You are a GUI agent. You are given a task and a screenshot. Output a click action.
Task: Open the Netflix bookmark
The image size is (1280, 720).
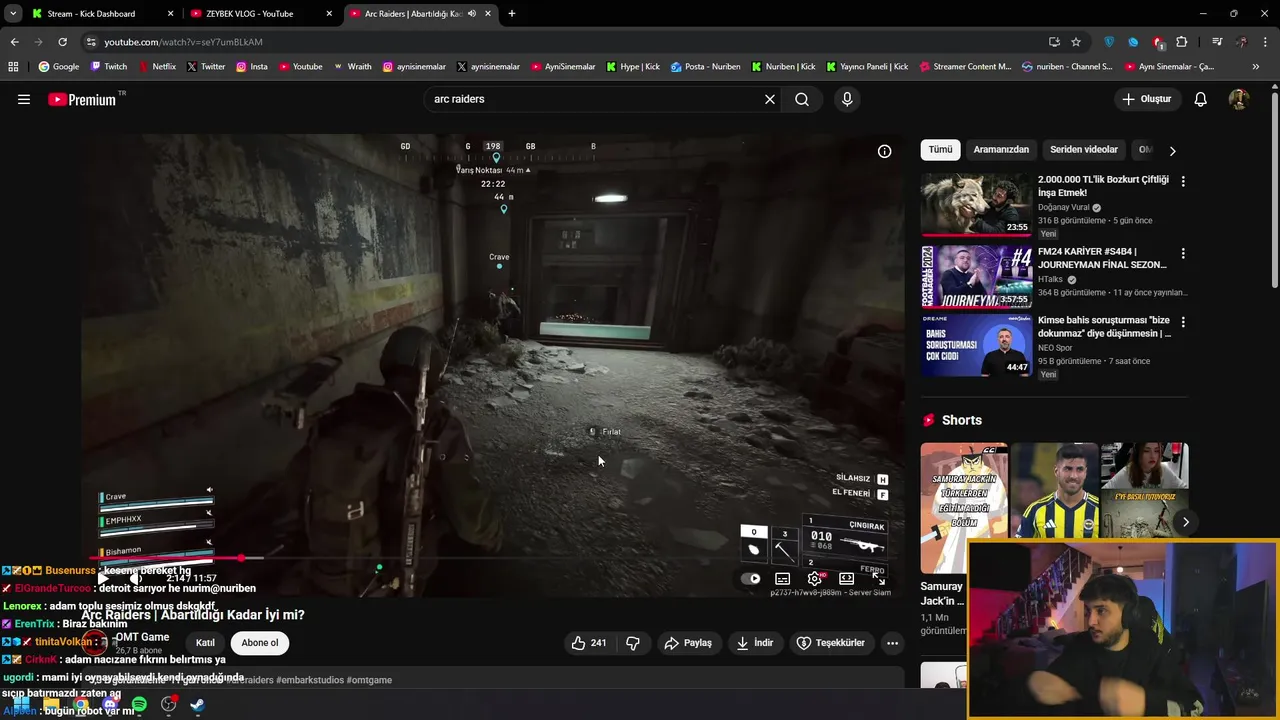(156, 67)
